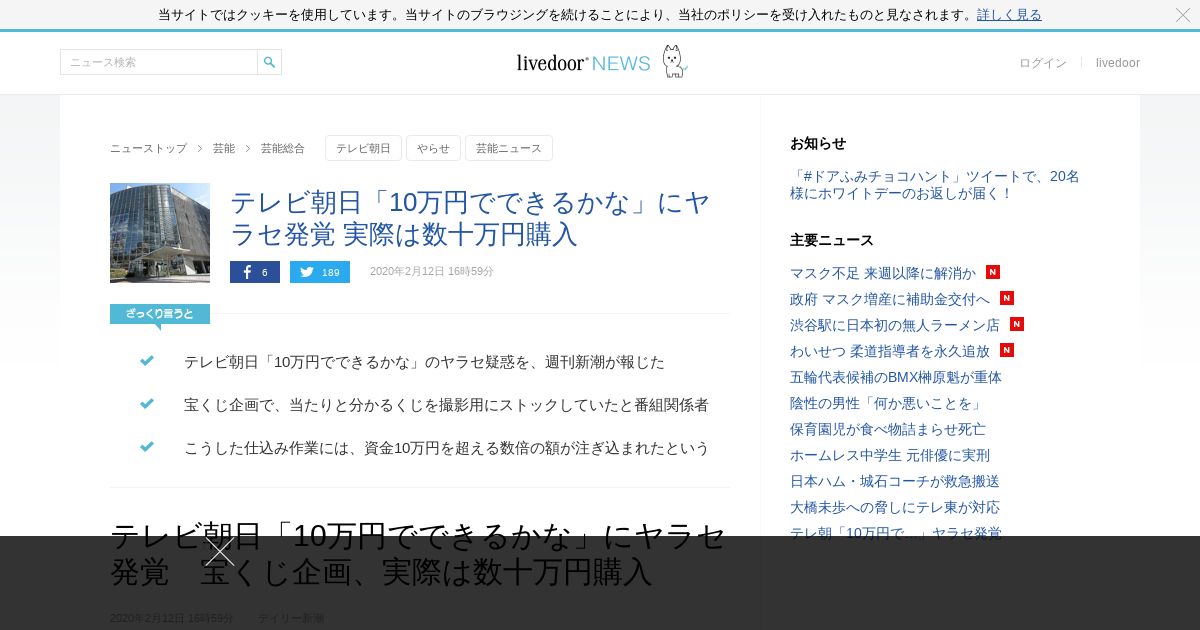Click the ざっくり言うと label
The width and height of the screenshot is (1200, 630).
coord(160,314)
